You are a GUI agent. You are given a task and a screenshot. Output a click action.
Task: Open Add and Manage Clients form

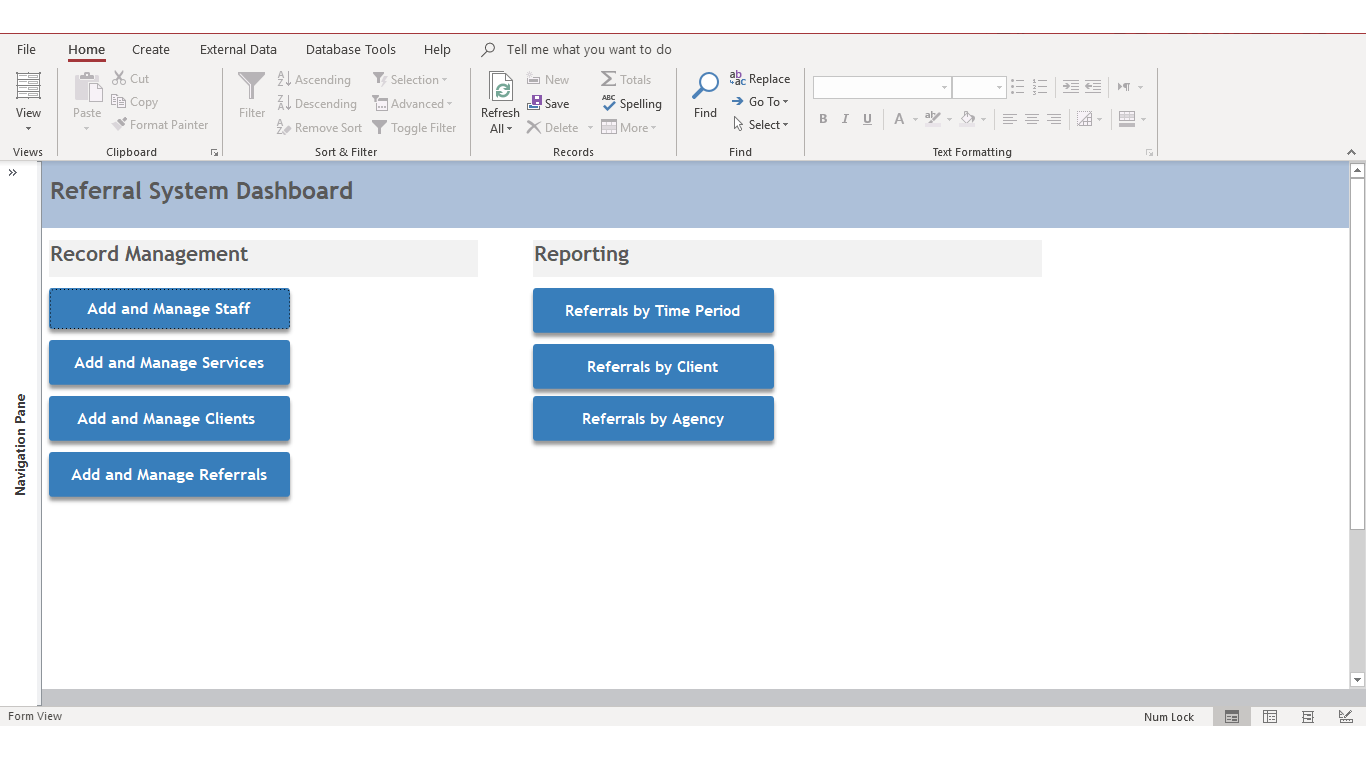point(169,419)
